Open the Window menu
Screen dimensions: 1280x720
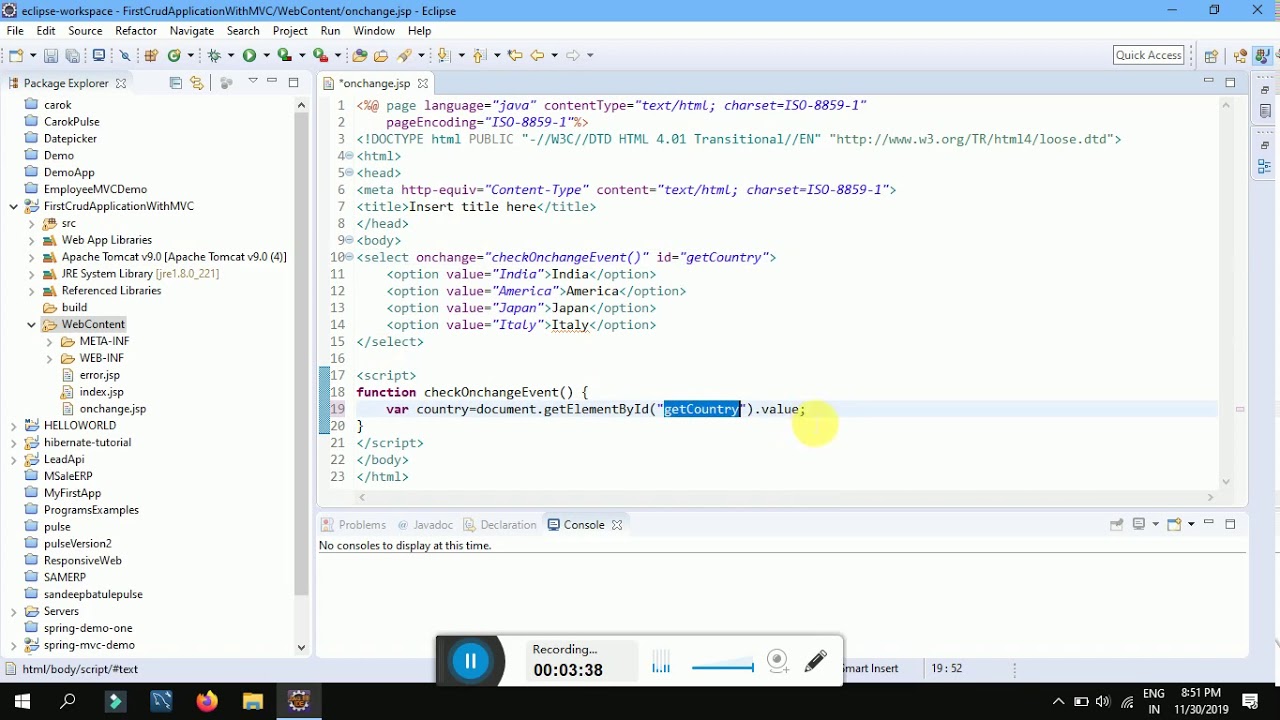click(x=374, y=31)
